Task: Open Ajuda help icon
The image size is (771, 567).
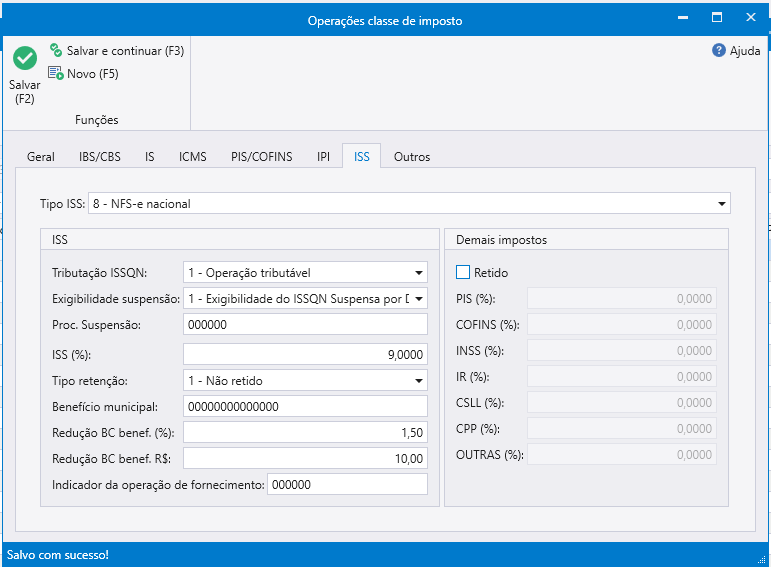Action: 718,50
